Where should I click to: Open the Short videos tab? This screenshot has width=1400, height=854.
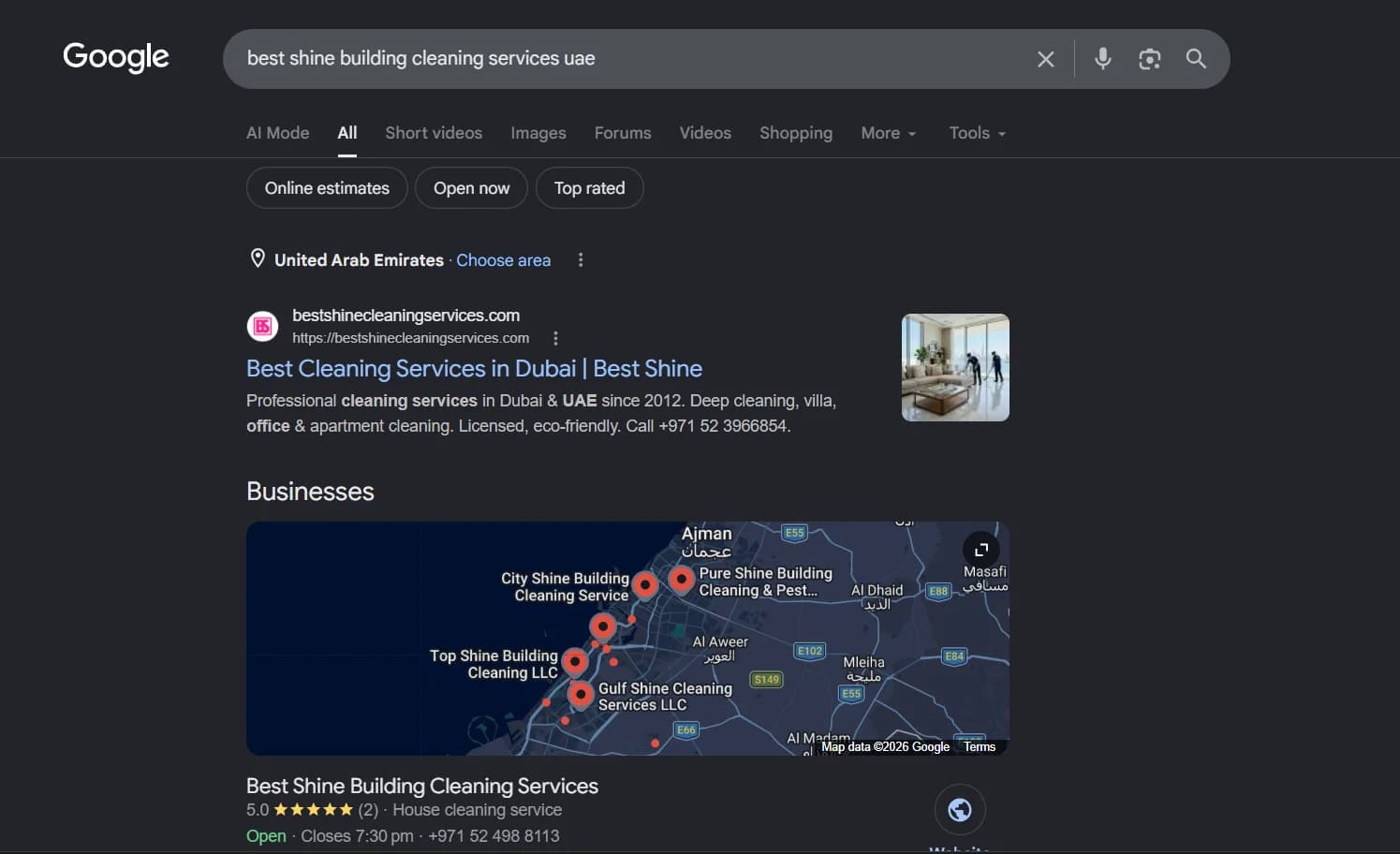coord(434,133)
